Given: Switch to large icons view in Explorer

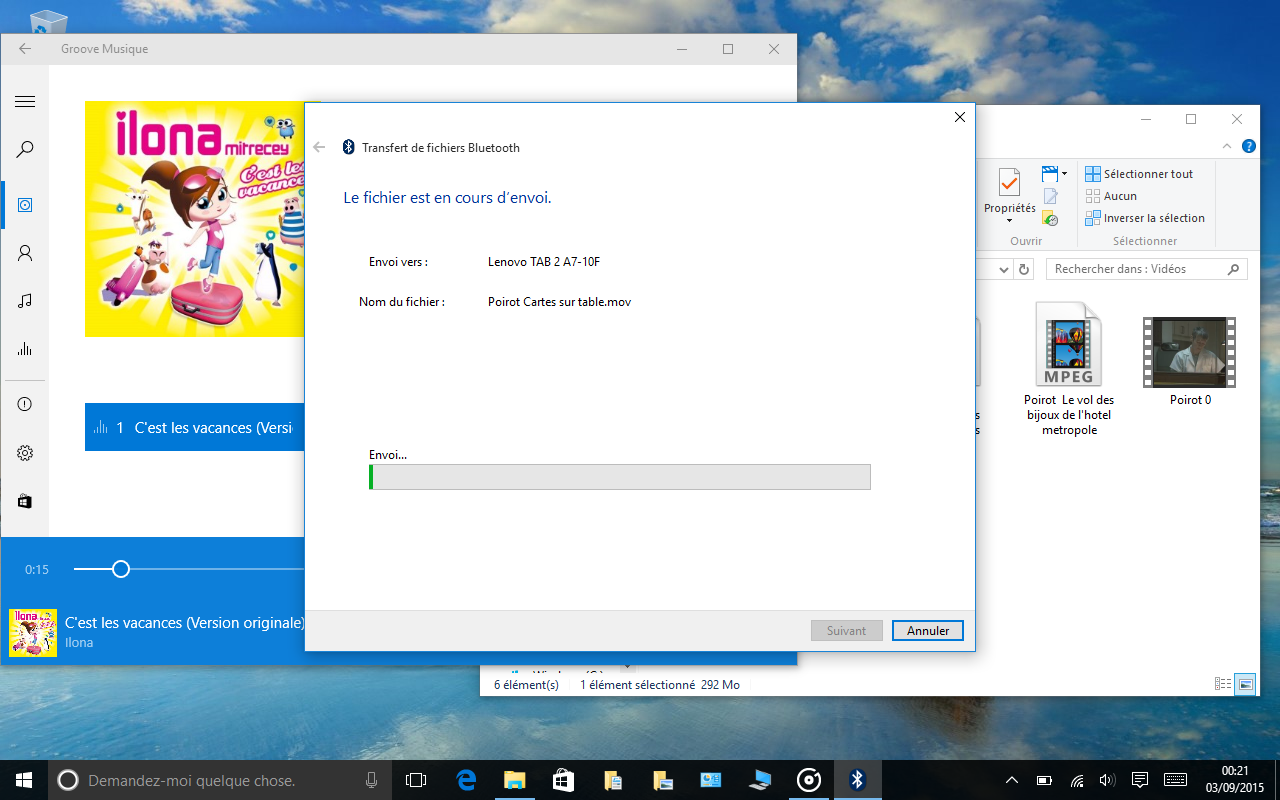Looking at the screenshot, I should coord(1245,684).
